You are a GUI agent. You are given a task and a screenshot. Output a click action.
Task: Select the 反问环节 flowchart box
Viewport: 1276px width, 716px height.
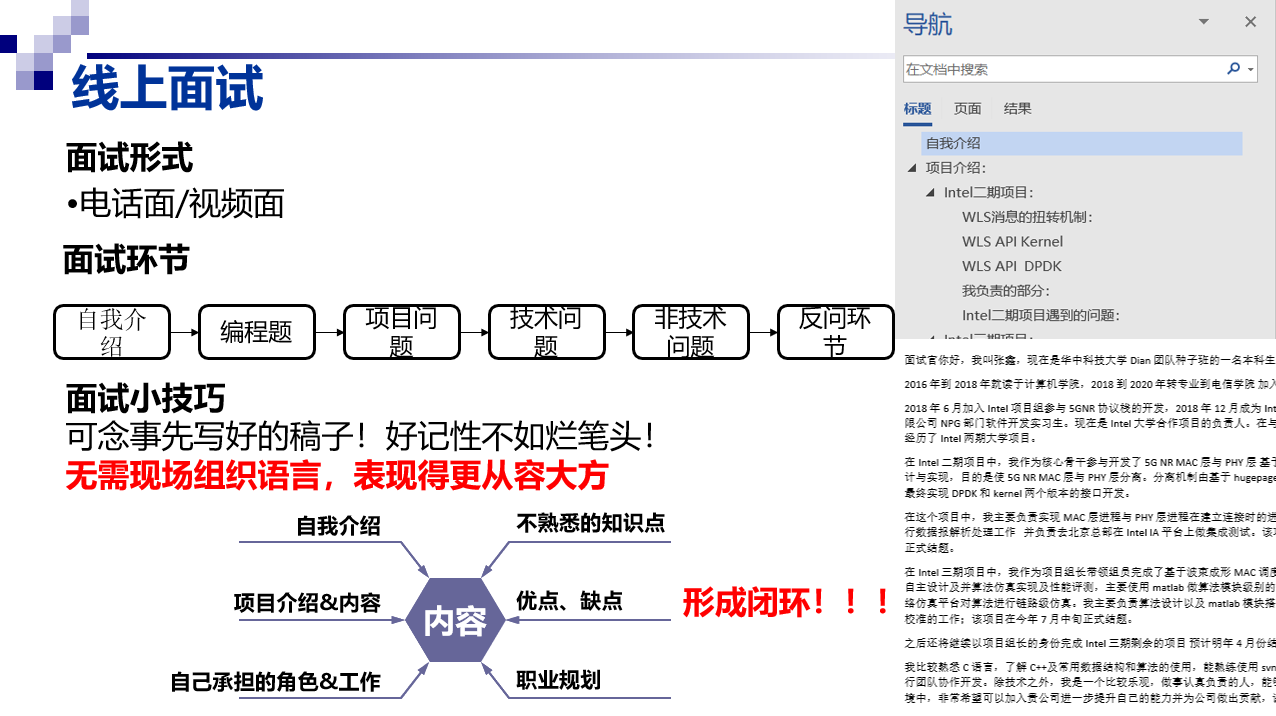pos(835,331)
